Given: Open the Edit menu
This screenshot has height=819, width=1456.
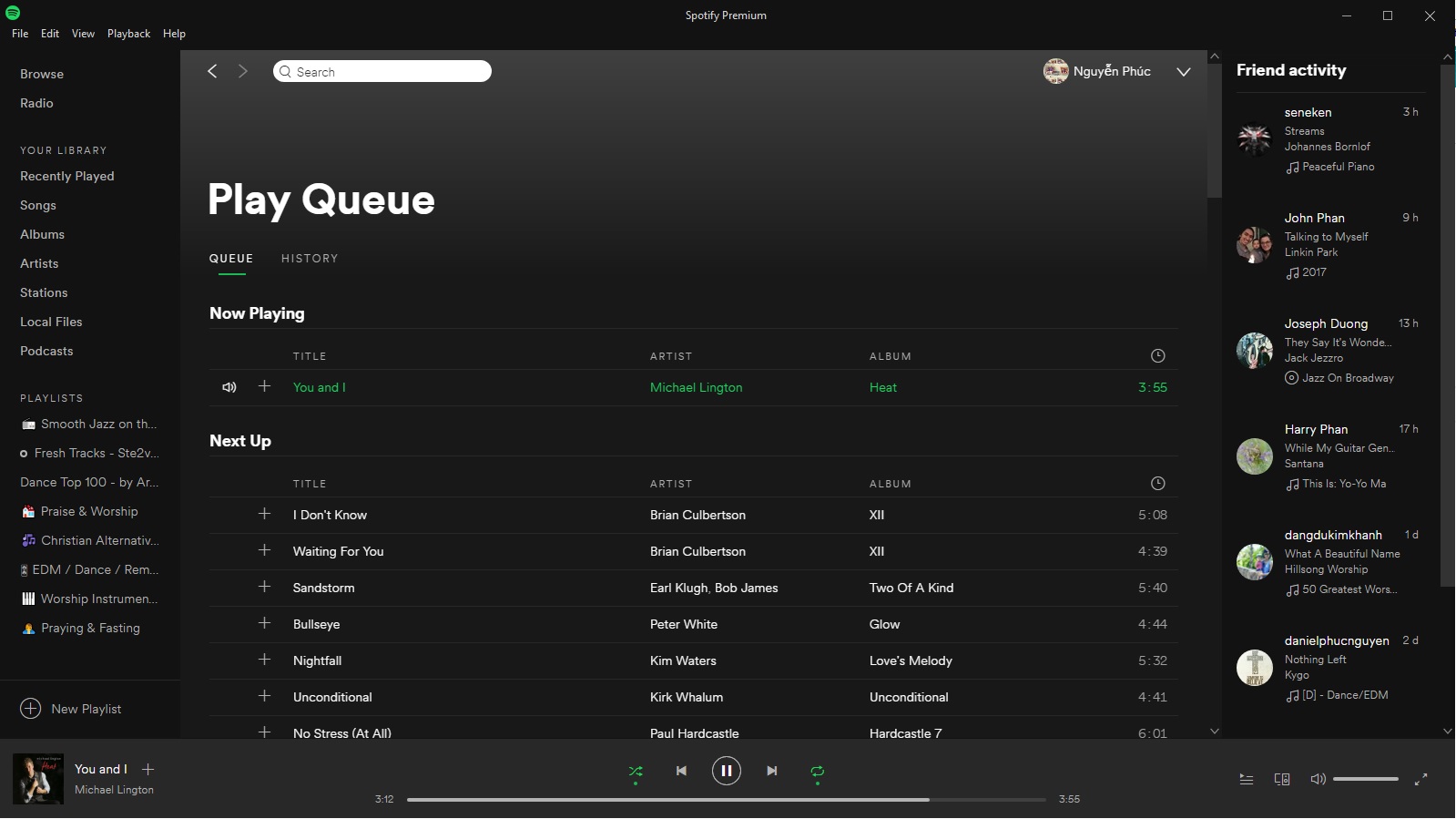Looking at the screenshot, I should click(x=50, y=34).
